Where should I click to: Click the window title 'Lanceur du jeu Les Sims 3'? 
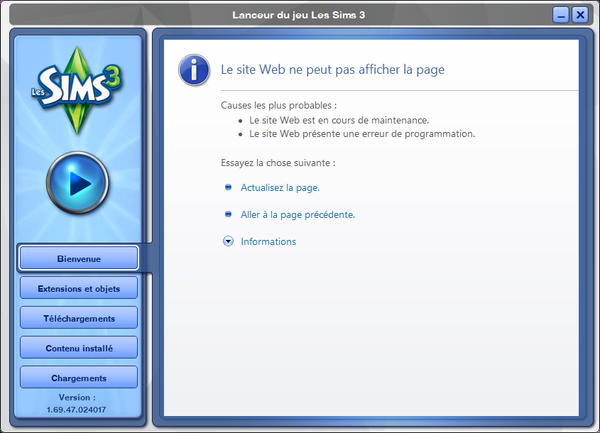tap(298, 15)
